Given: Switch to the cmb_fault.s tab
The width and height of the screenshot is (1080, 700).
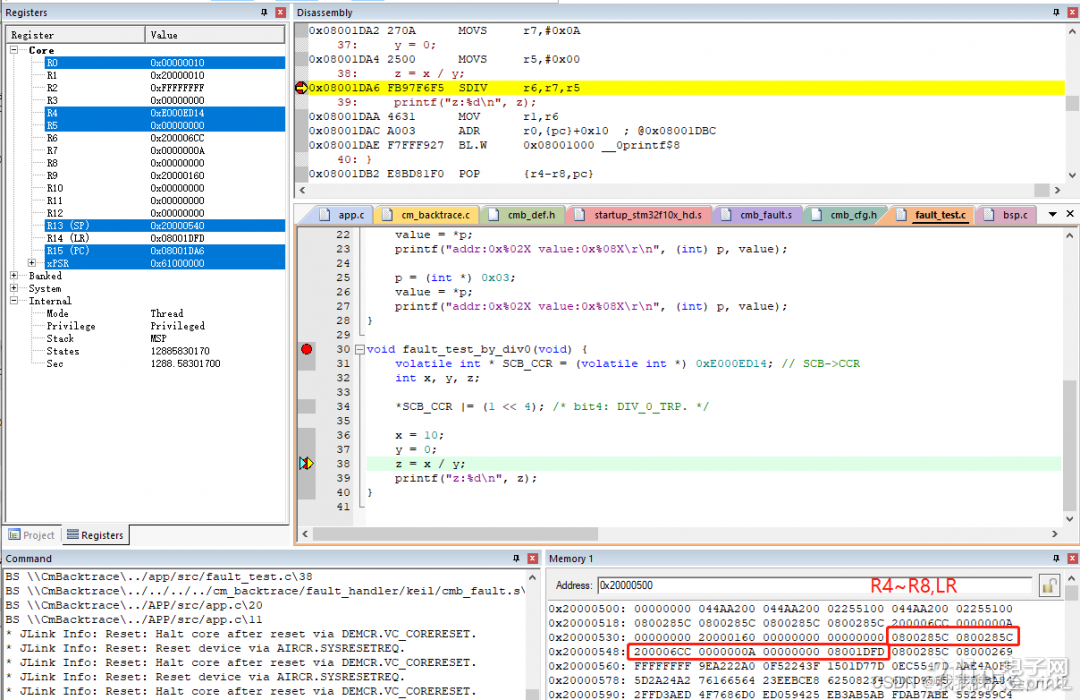Looking at the screenshot, I should coord(757,215).
